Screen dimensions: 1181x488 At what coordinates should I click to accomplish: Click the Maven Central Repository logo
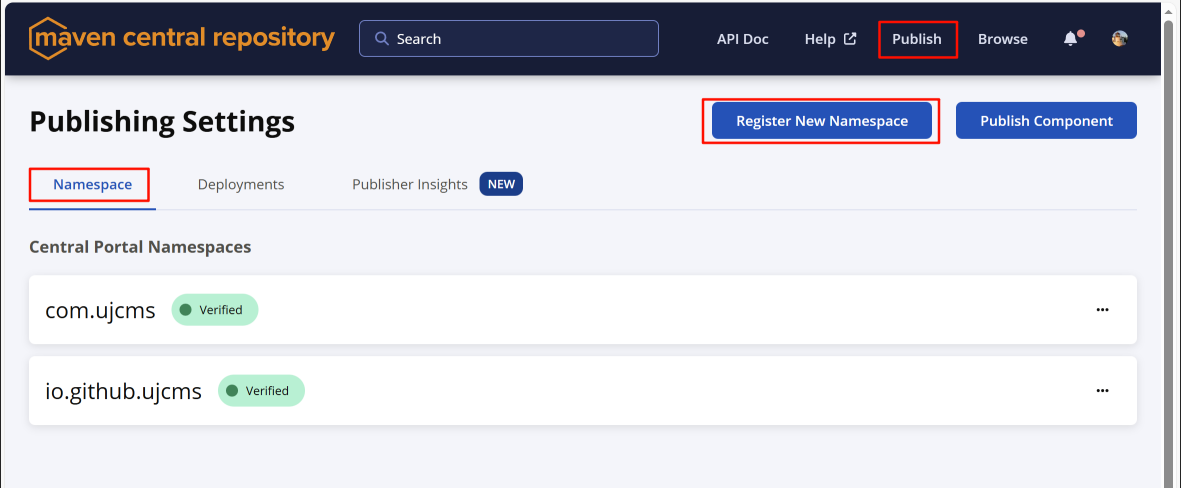pos(182,39)
